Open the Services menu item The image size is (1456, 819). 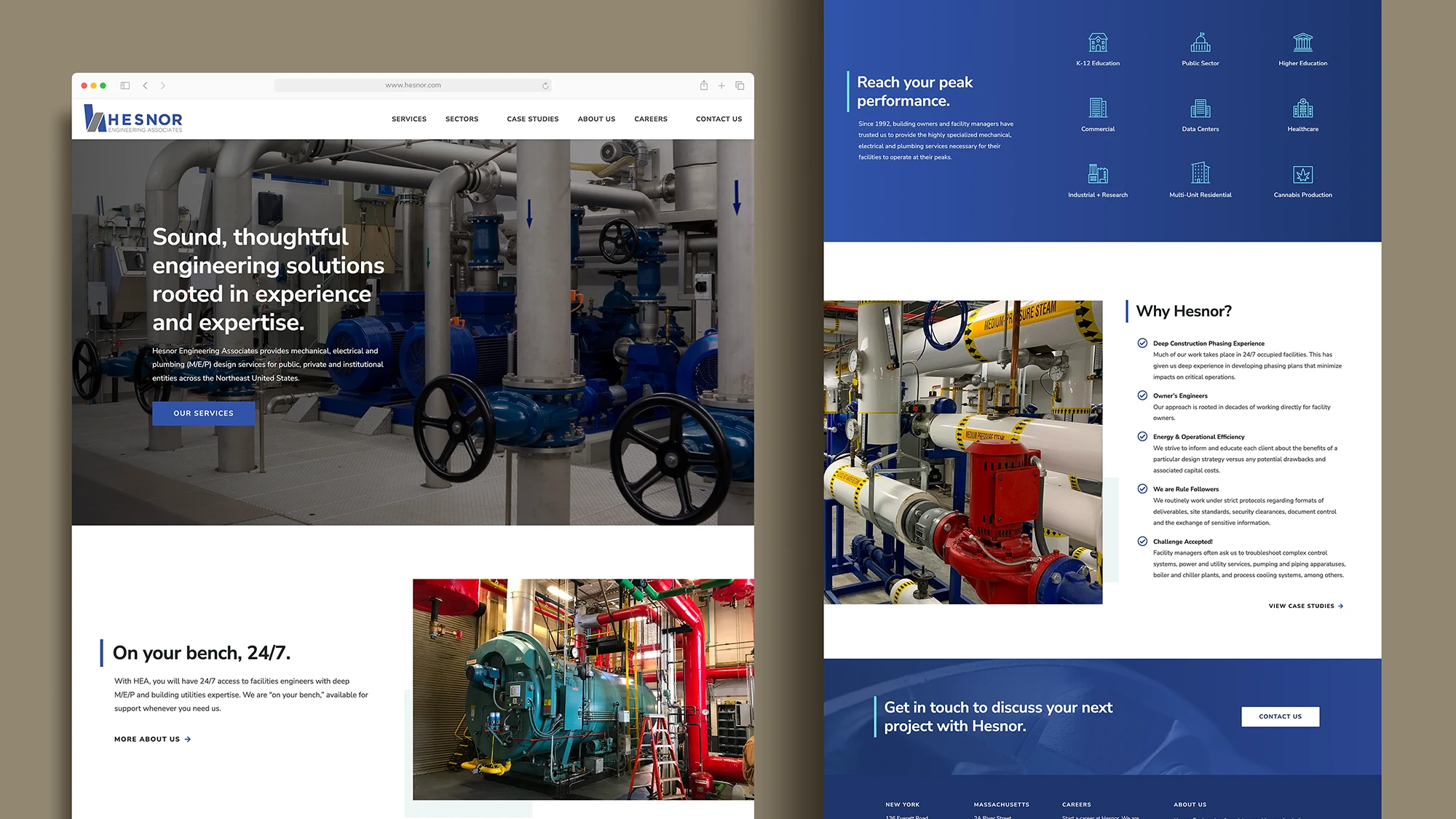point(409,119)
